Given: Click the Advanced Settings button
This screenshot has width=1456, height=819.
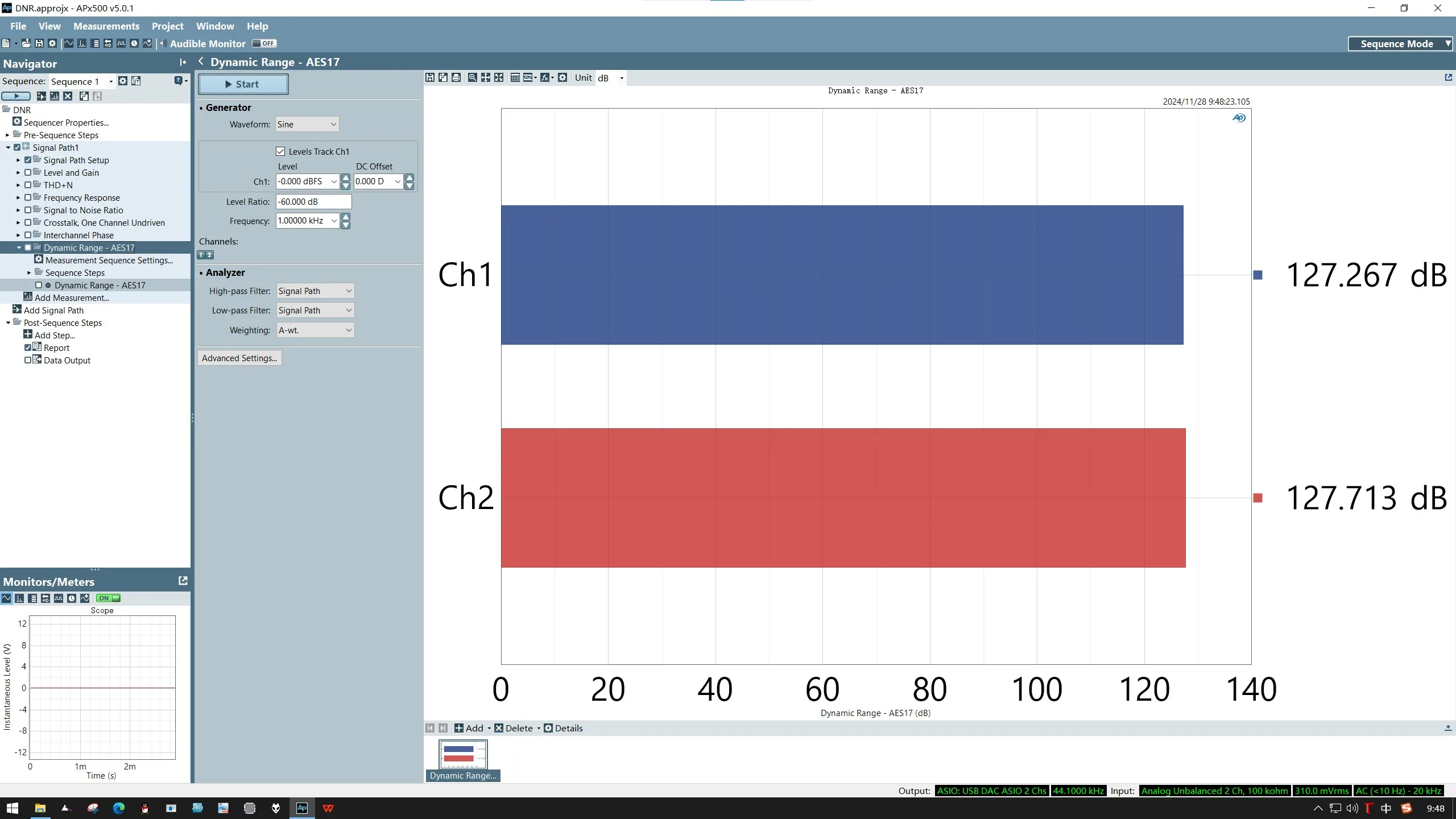Looking at the screenshot, I should pos(239,358).
